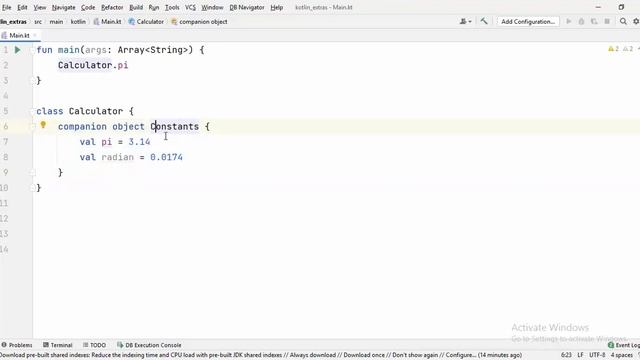Click the Debug toolbar icon

click(x=581, y=21)
